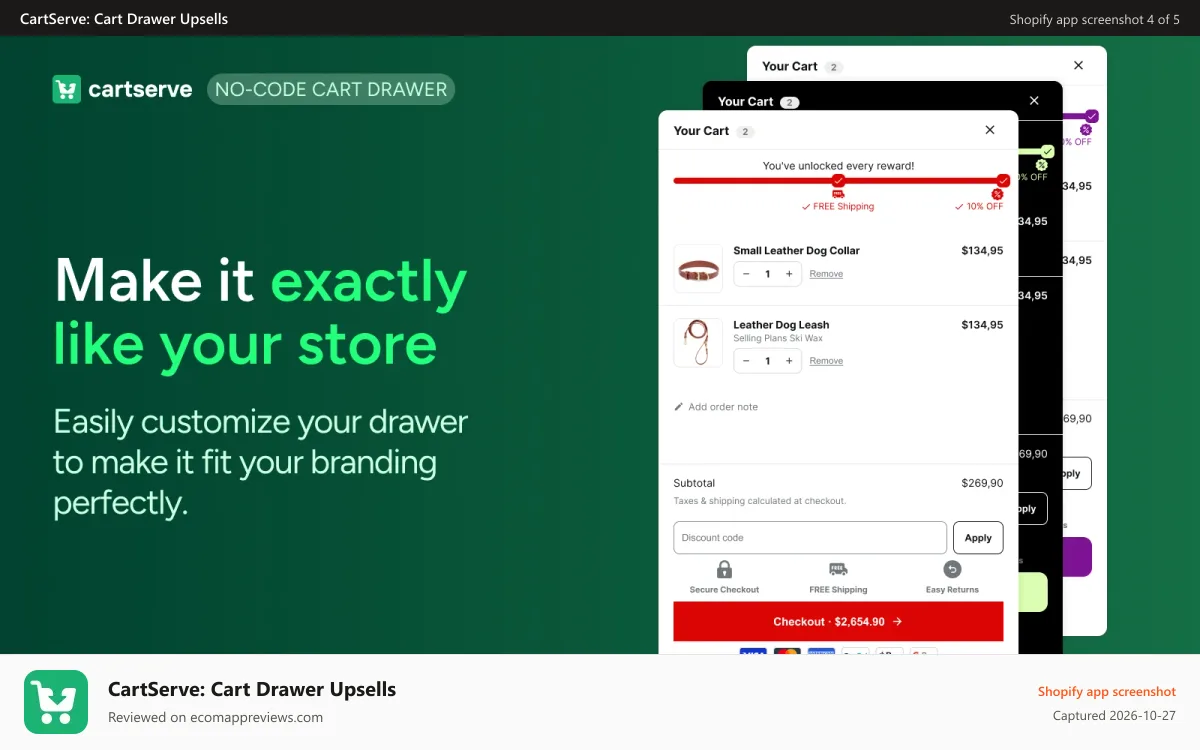Viewport: 1200px width, 750px height.
Task: Click the red reward progress bar
Action: click(838, 181)
